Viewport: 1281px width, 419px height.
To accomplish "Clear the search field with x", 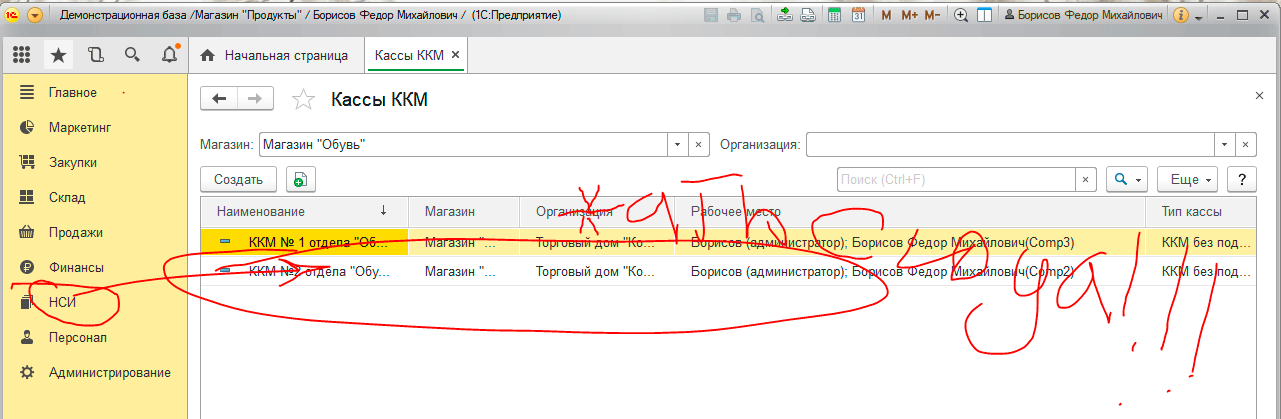I will click(1086, 179).
